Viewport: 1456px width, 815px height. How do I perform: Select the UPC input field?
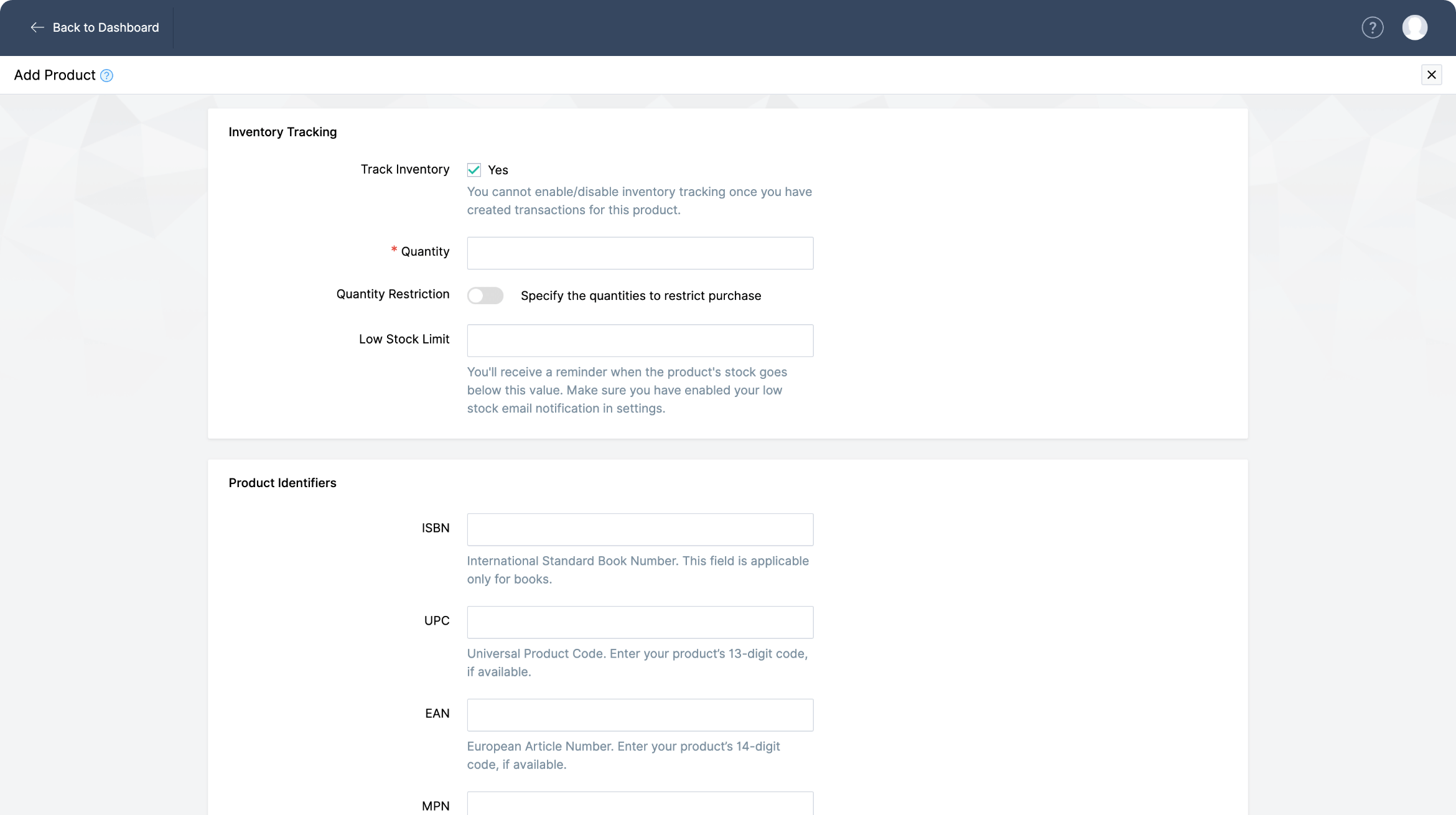[640, 622]
